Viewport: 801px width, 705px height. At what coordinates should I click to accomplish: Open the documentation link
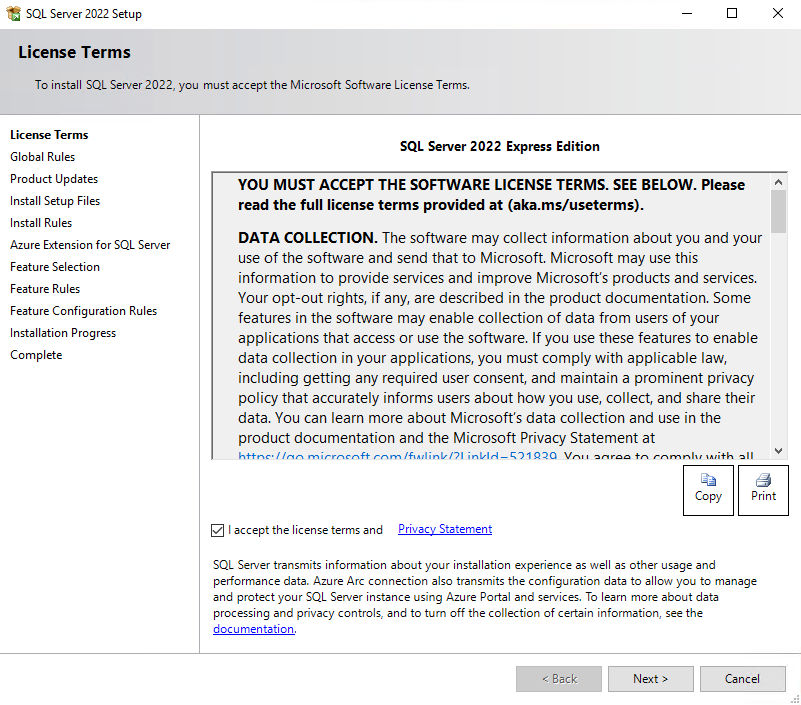point(253,629)
